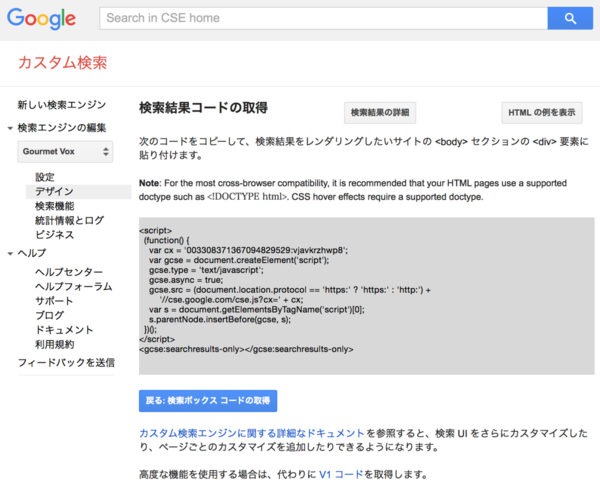Click the 検索結果の詳細 button
The width and height of the screenshot is (600, 485).
point(380,113)
